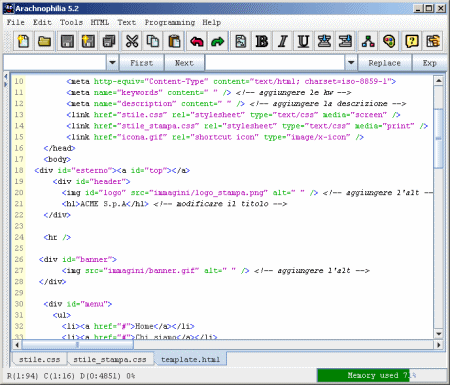This screenshot has height=385, width=450.
Task: Open help via the question mark icon
Action: click(412, 41)
